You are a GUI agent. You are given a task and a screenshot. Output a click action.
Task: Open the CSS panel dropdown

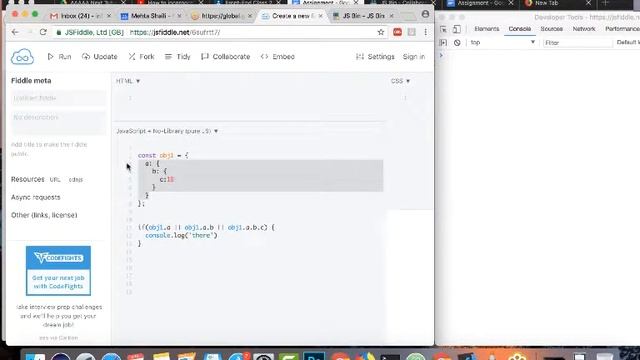tap(400, 81)
